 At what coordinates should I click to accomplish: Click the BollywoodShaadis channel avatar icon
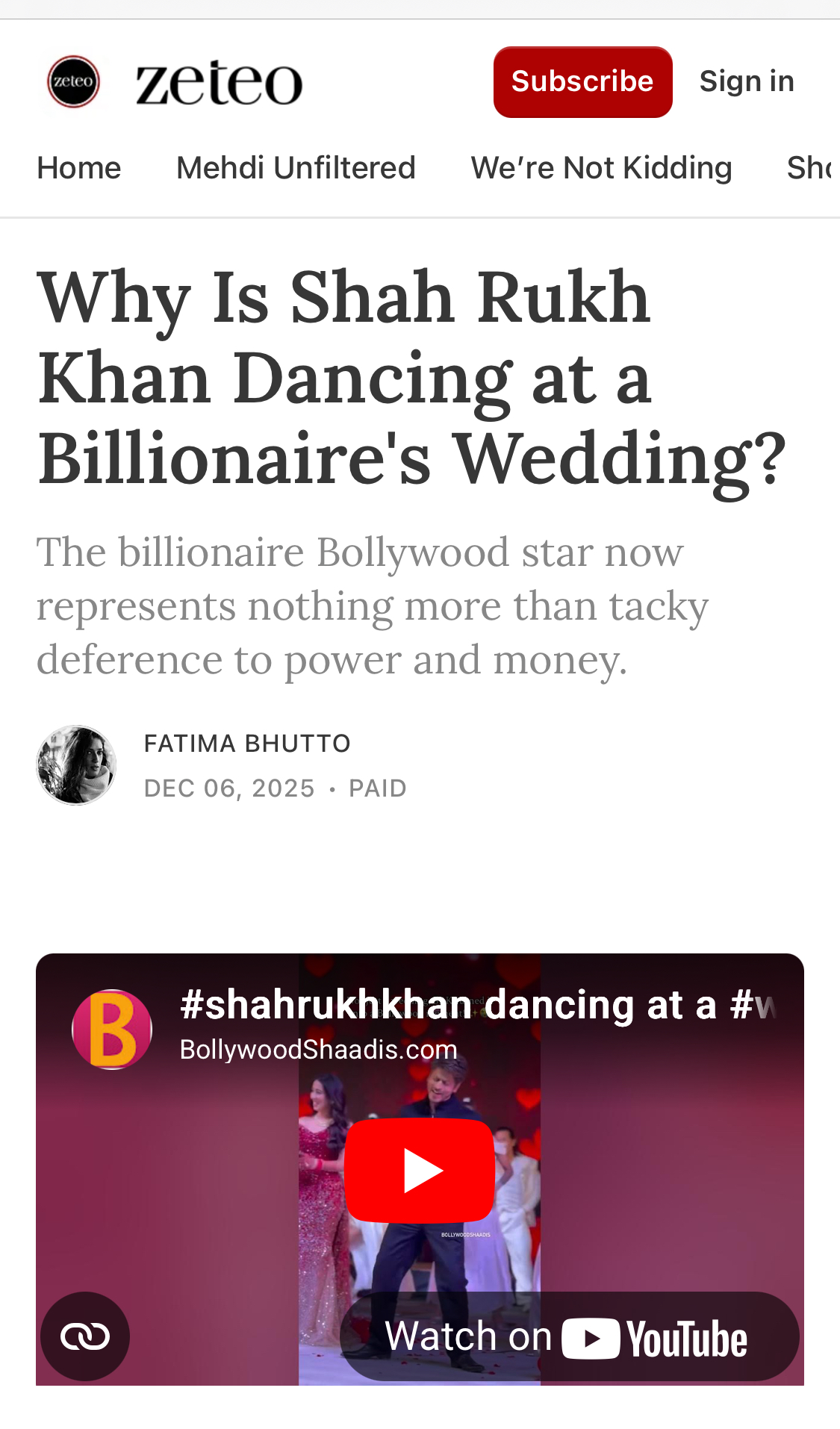pos(112,1029)
